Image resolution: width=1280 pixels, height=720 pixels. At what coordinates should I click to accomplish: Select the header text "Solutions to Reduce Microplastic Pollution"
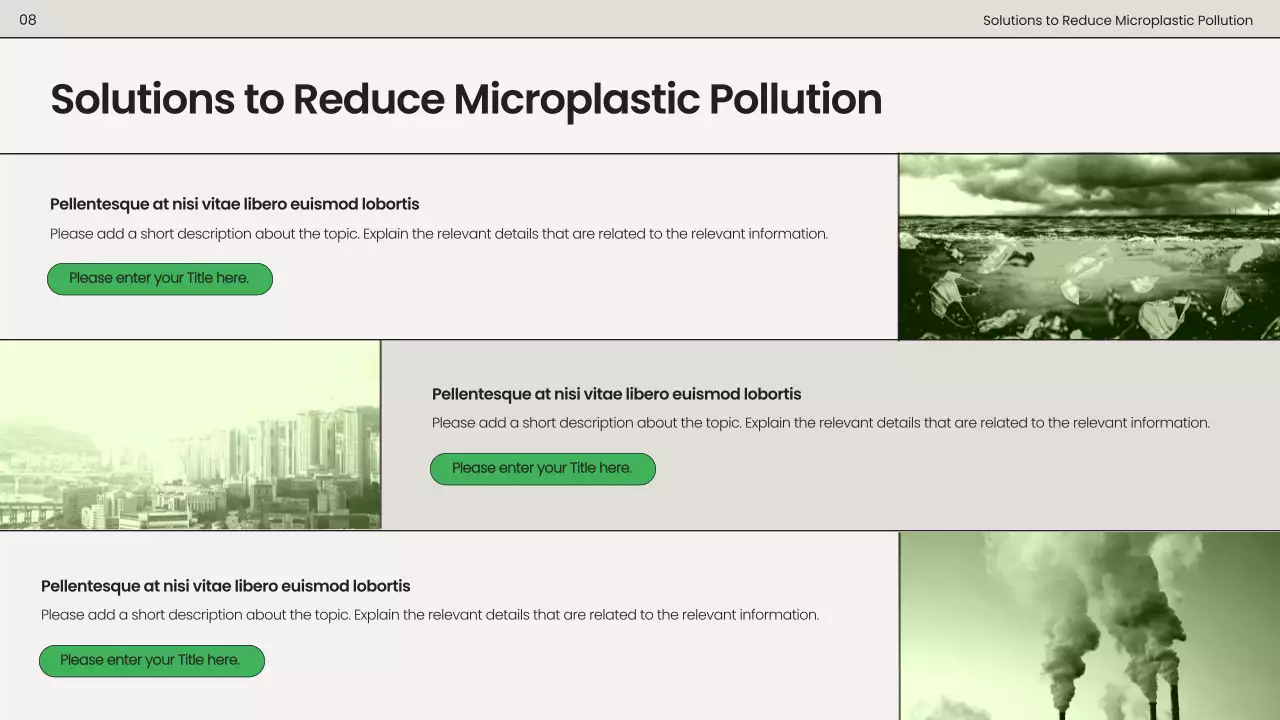point(1117,20)
